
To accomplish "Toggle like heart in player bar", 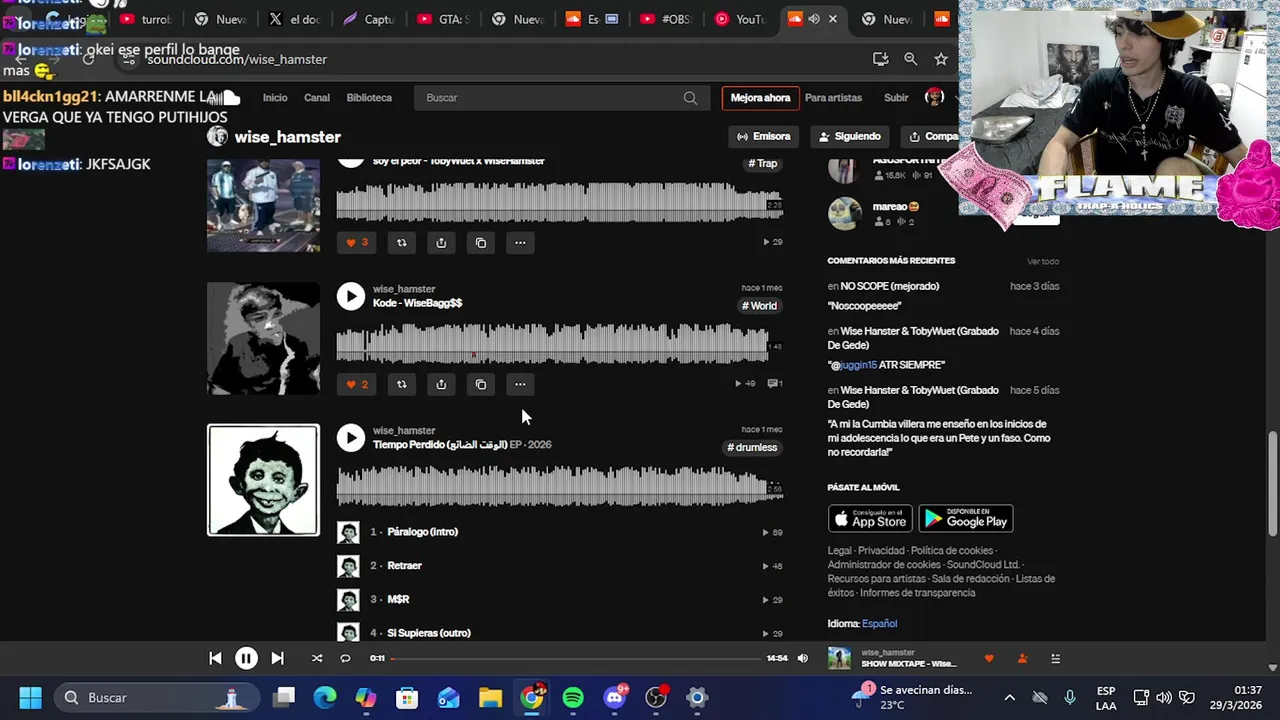I will click(x=989, y=658).
